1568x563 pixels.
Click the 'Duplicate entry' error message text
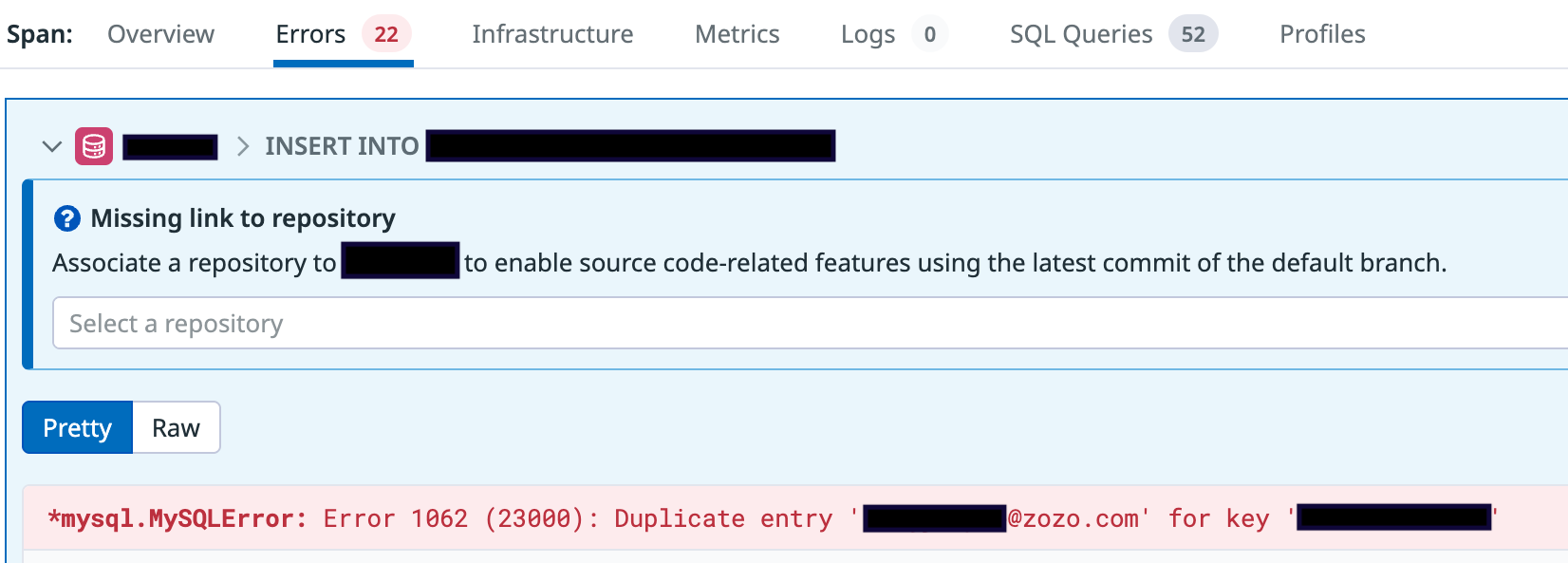pyautogui.click(x=723, y=518)
